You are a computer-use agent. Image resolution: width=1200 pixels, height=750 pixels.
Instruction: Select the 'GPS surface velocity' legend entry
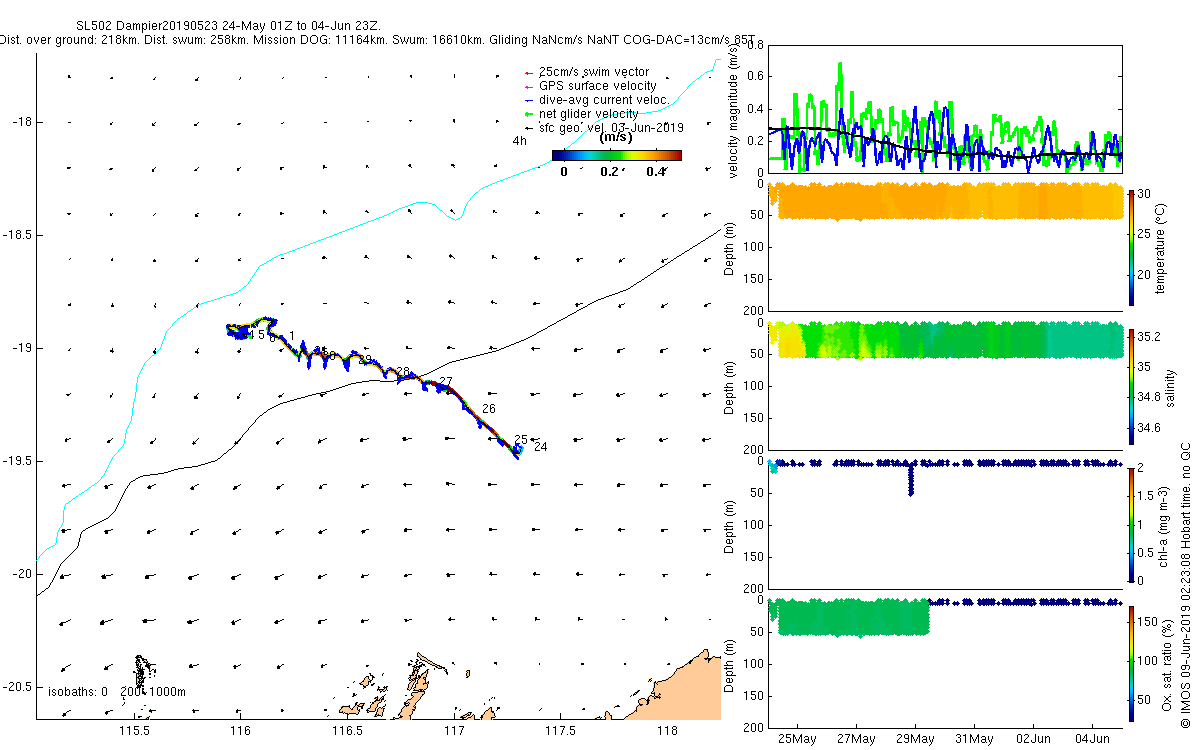[x=589, y=86]
